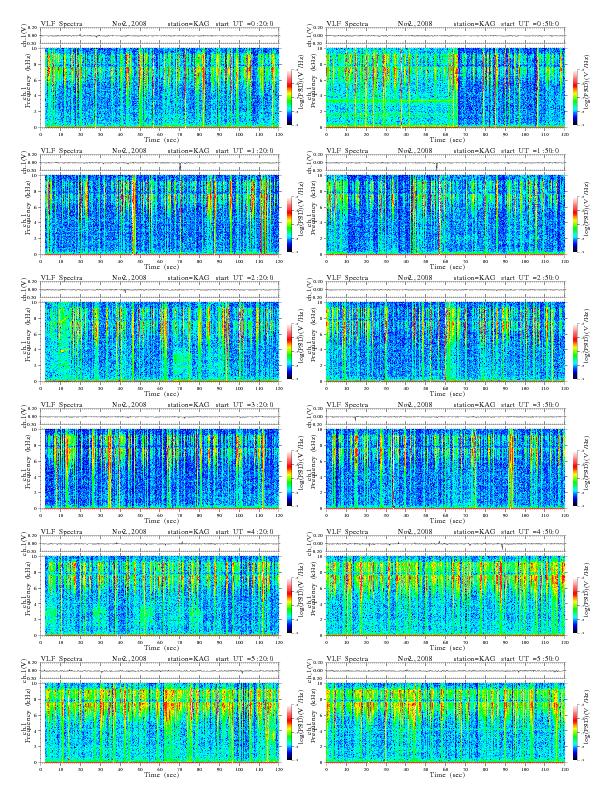Select the title text 'start UT =4:50:0'
This screenshot has width=612, height=792.
pyautogui.click(x=530, y=531)
